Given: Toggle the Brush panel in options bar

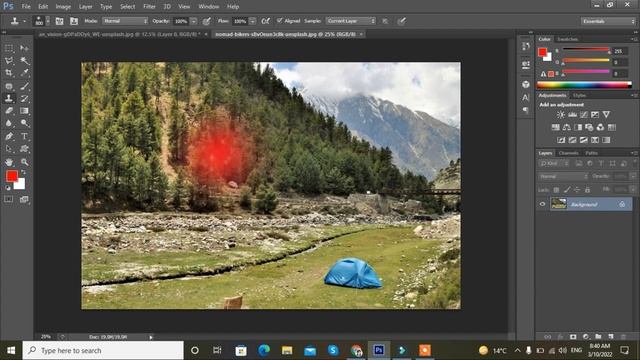Looking at the screenshot, I should click(59, 21).
